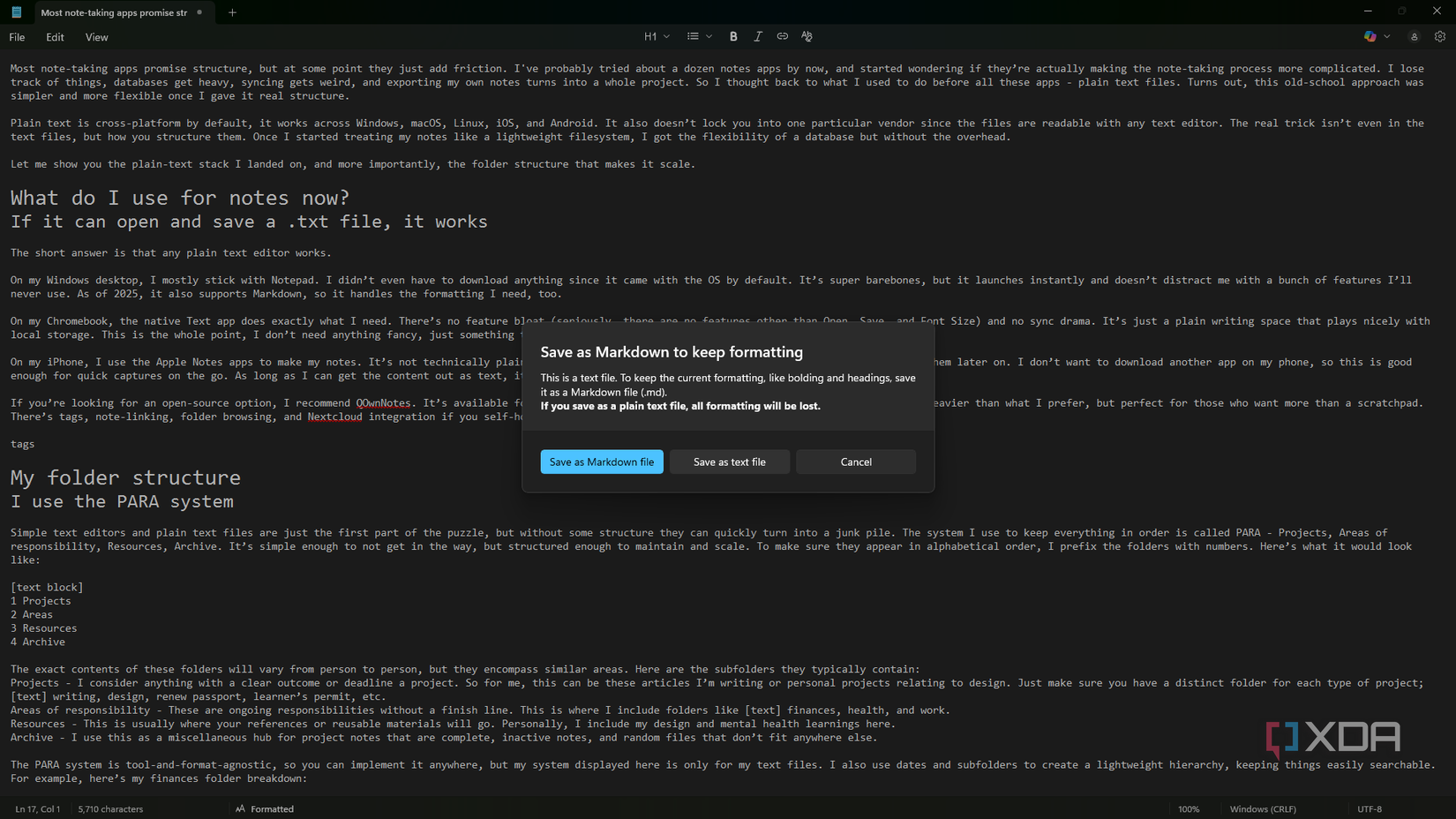Switch encoding by clicking UTF-8
Image resolution: width=1456 pixels, height=819 pixels.
pyautogui.click(x=1370, y=808)
